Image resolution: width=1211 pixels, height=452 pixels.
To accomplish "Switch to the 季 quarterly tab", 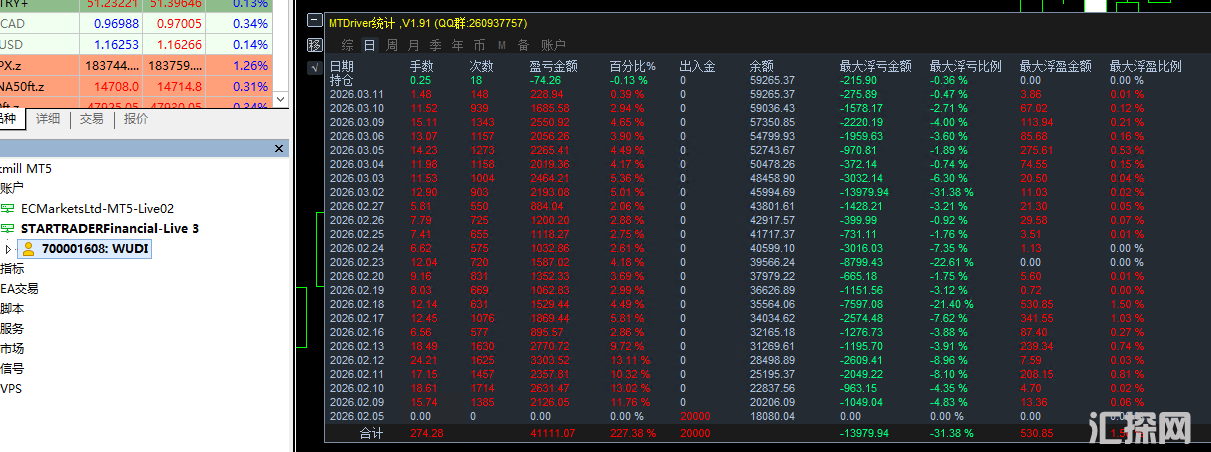I will coord(435,45).
